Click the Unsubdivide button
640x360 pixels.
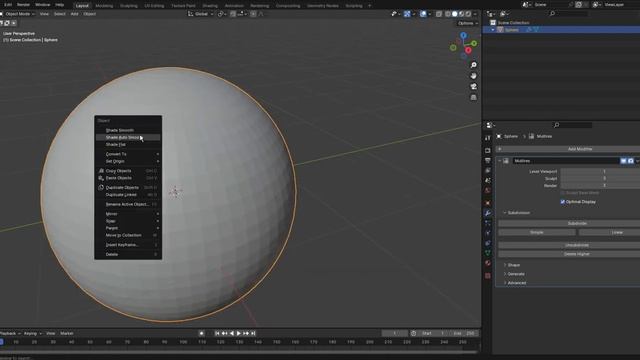tap(569, 245)
